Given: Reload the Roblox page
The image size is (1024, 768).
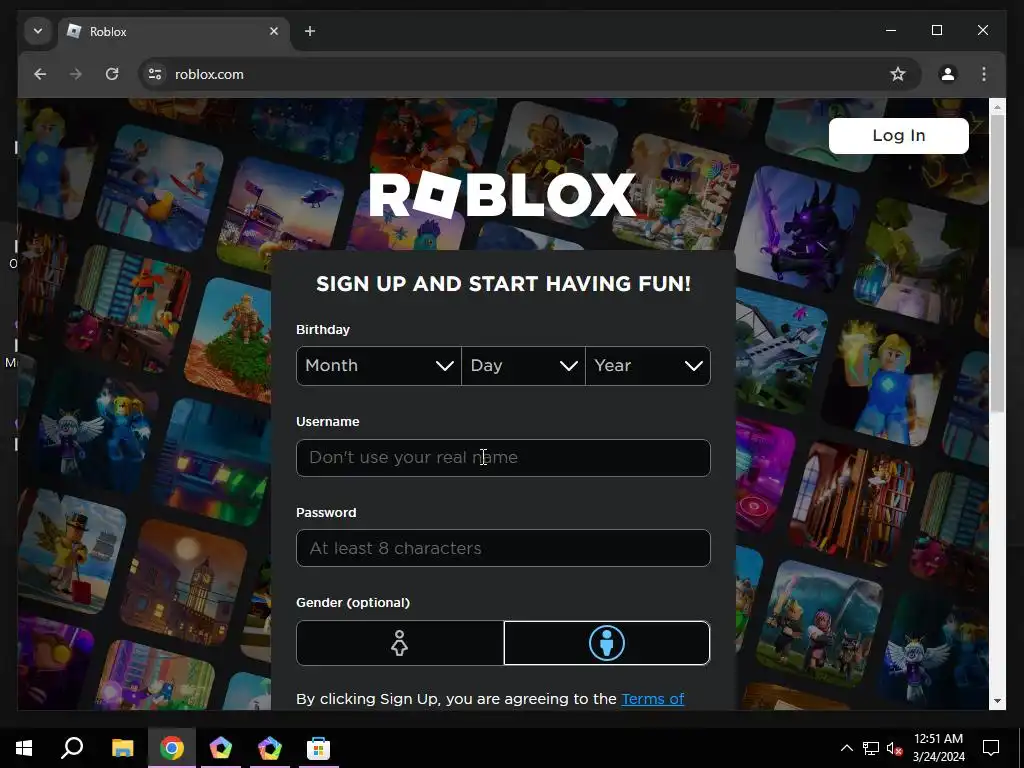Looking at the screenshot, I should (x=112, y=74).
